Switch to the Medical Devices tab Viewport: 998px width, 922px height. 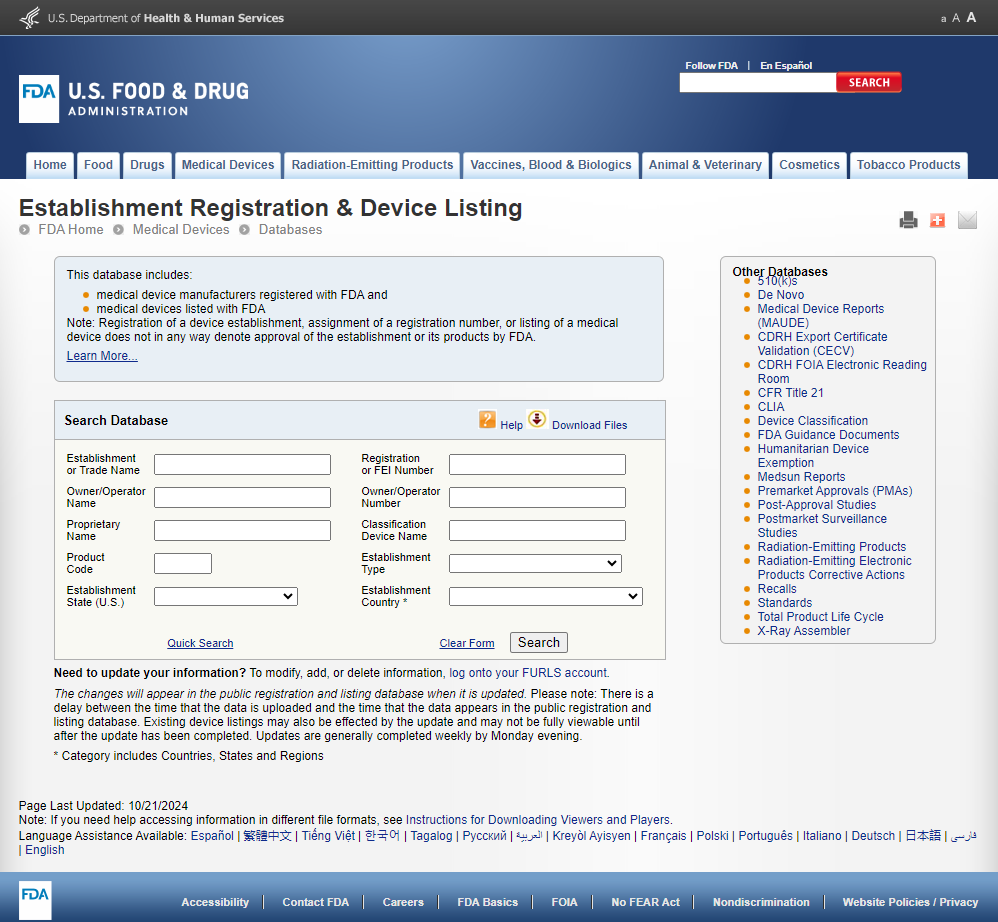(228, 165)
